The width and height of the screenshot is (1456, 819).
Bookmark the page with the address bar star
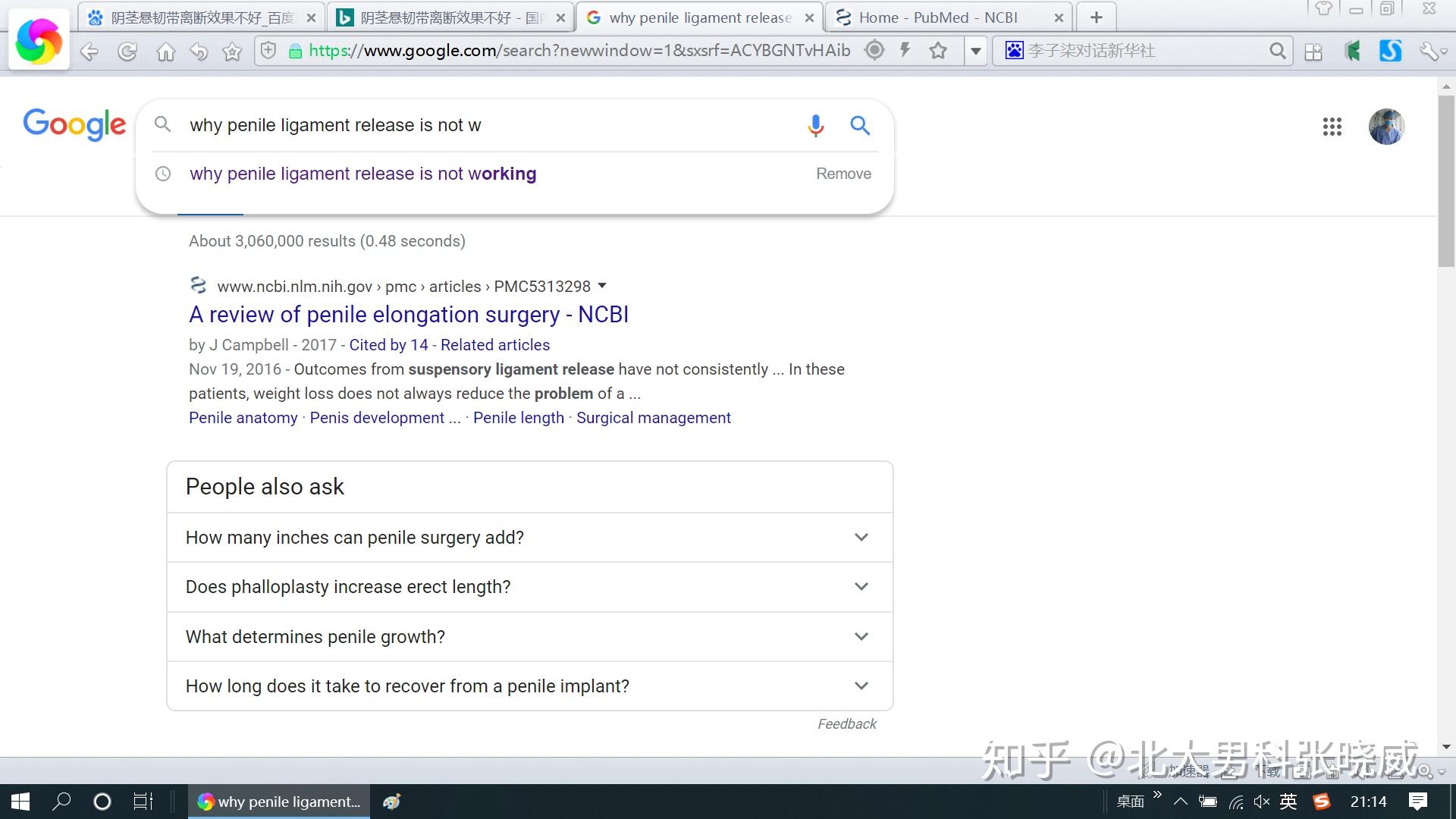point(938,51)
